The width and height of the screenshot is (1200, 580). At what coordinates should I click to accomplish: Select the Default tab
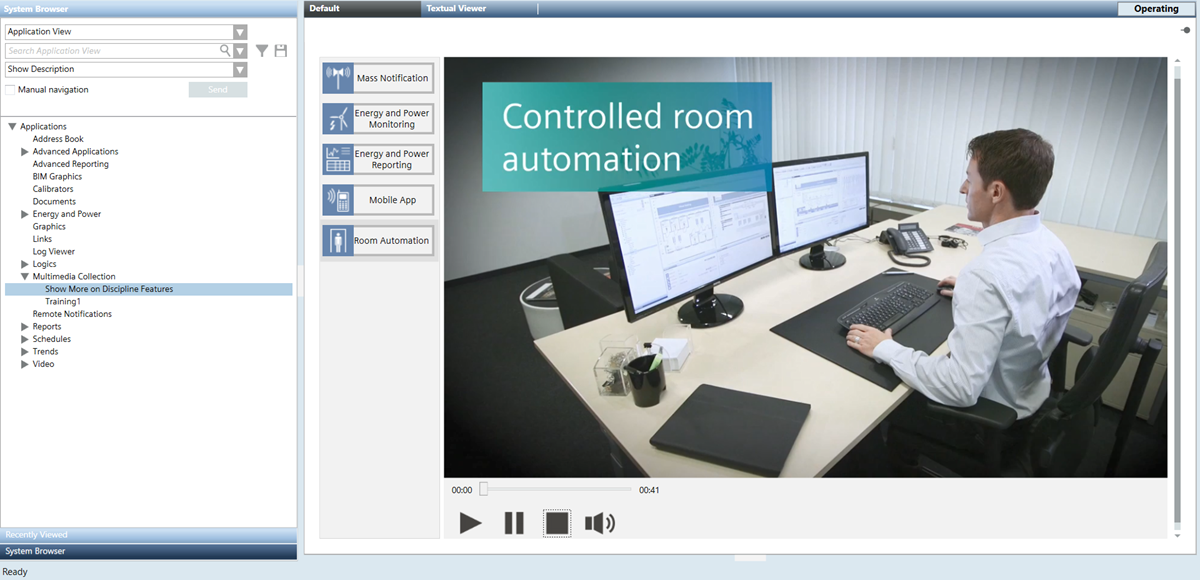[x=325, y=9]
